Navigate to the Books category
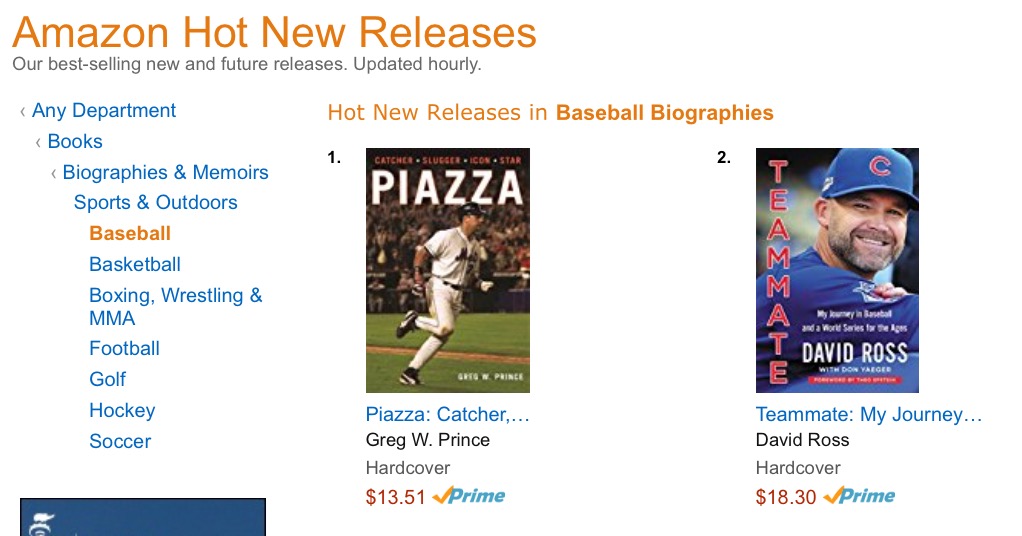This screenshot has width=1022, height=536. click(x=75, y=142)
